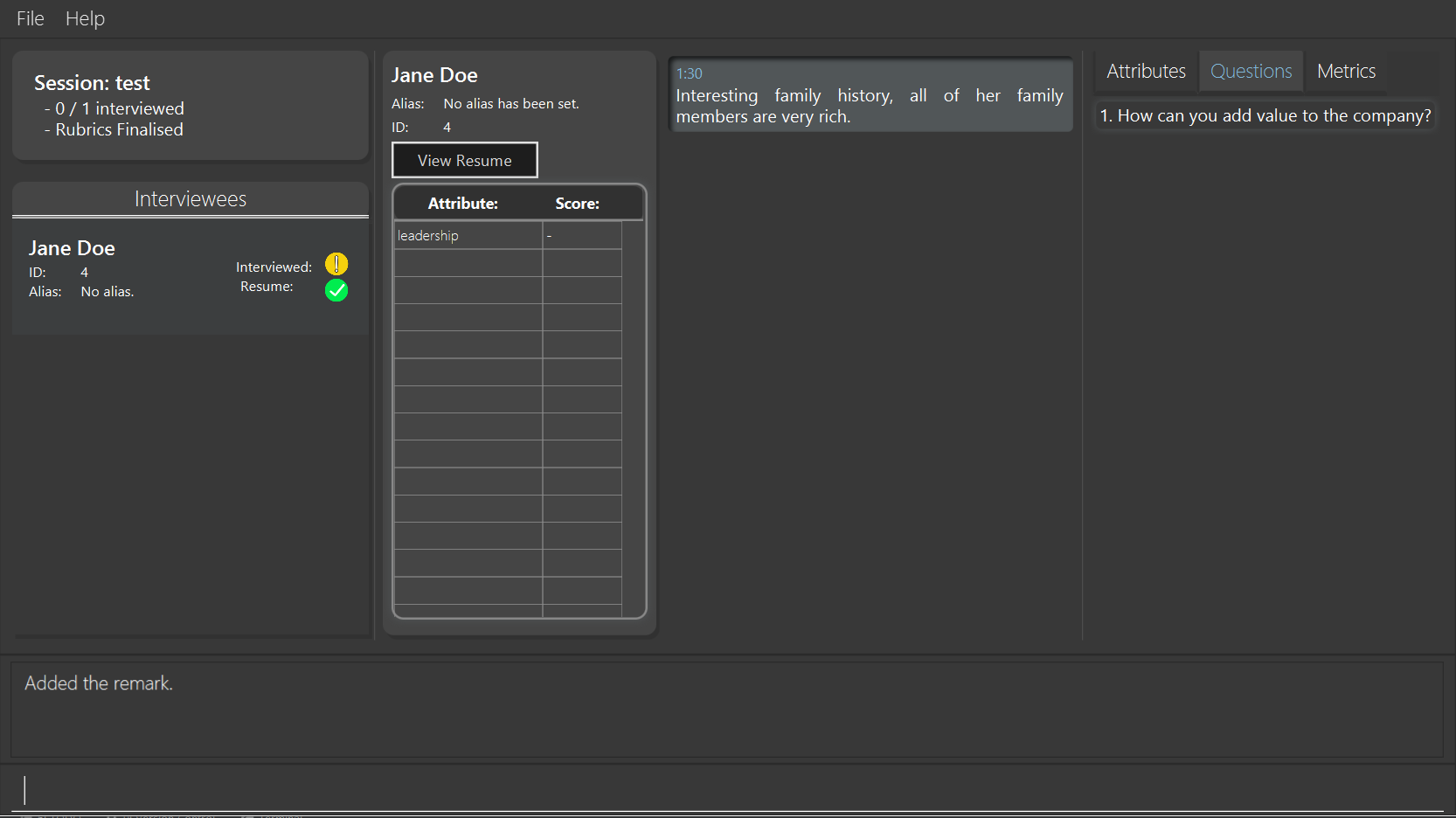Open the File menu

31,18
